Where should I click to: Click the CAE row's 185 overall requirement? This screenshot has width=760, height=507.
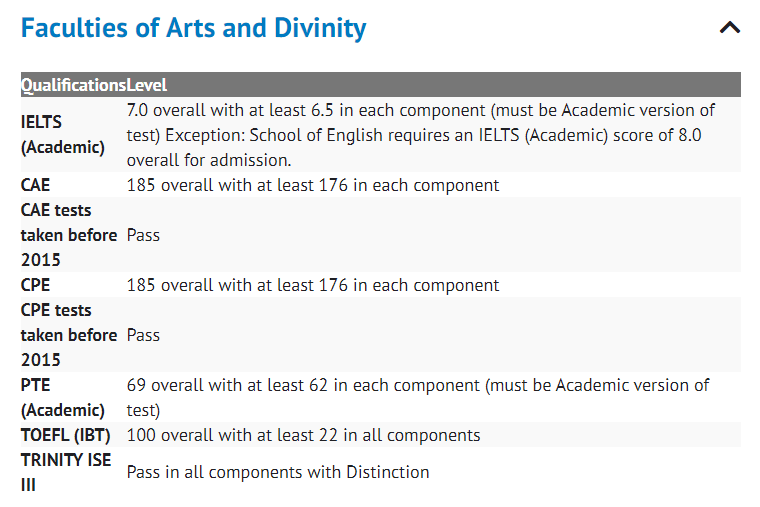pyautogui.click(x=312, y=185)
